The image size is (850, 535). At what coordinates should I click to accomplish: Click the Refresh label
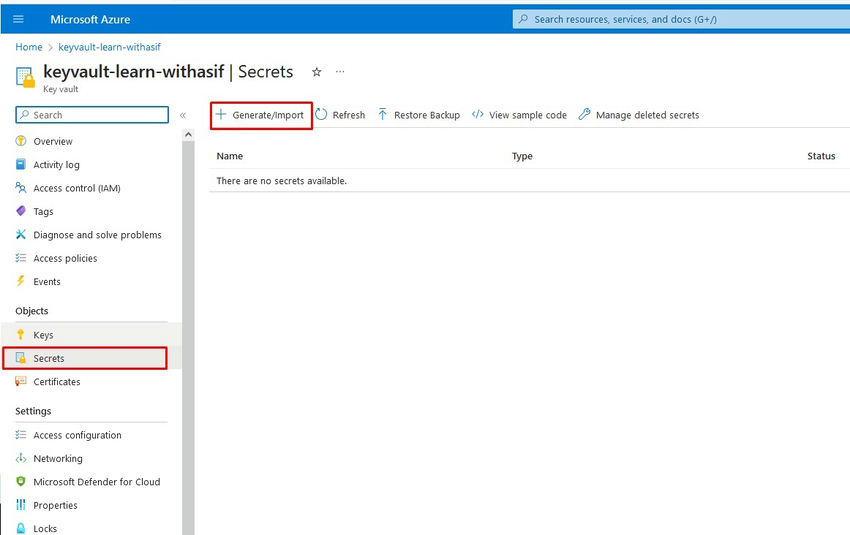[x=349, y=115]
